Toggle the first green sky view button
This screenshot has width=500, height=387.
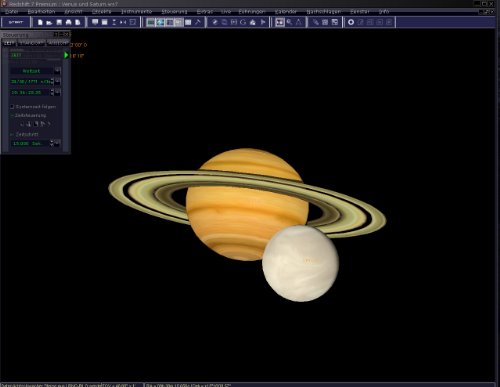tap(151, 22)
